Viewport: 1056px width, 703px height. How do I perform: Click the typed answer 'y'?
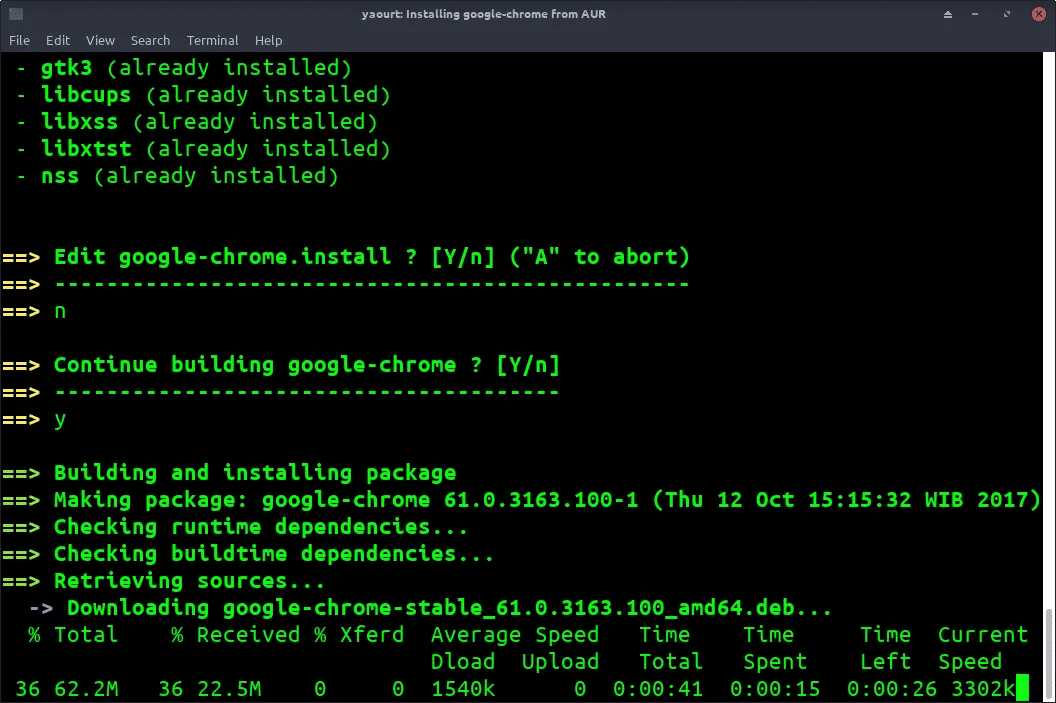[x=60, y=420]
